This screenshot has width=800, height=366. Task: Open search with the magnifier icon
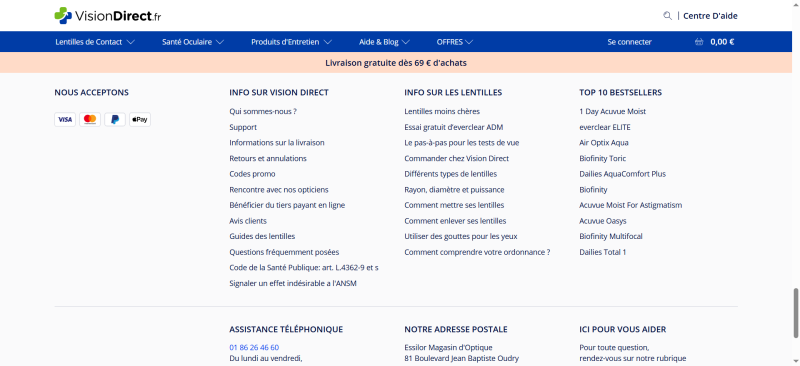tap(667, 16)
